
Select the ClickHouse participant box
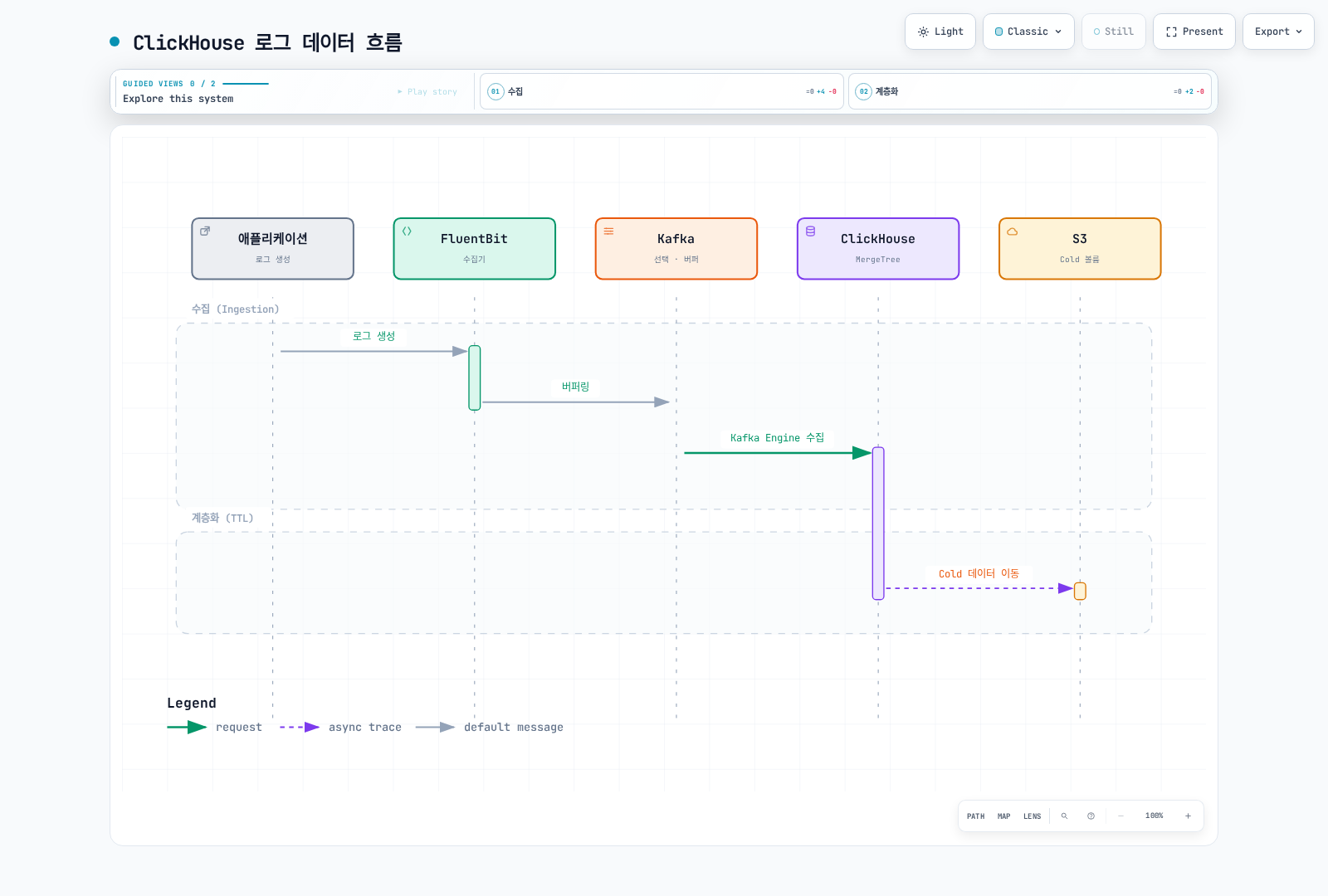point(877,249)
